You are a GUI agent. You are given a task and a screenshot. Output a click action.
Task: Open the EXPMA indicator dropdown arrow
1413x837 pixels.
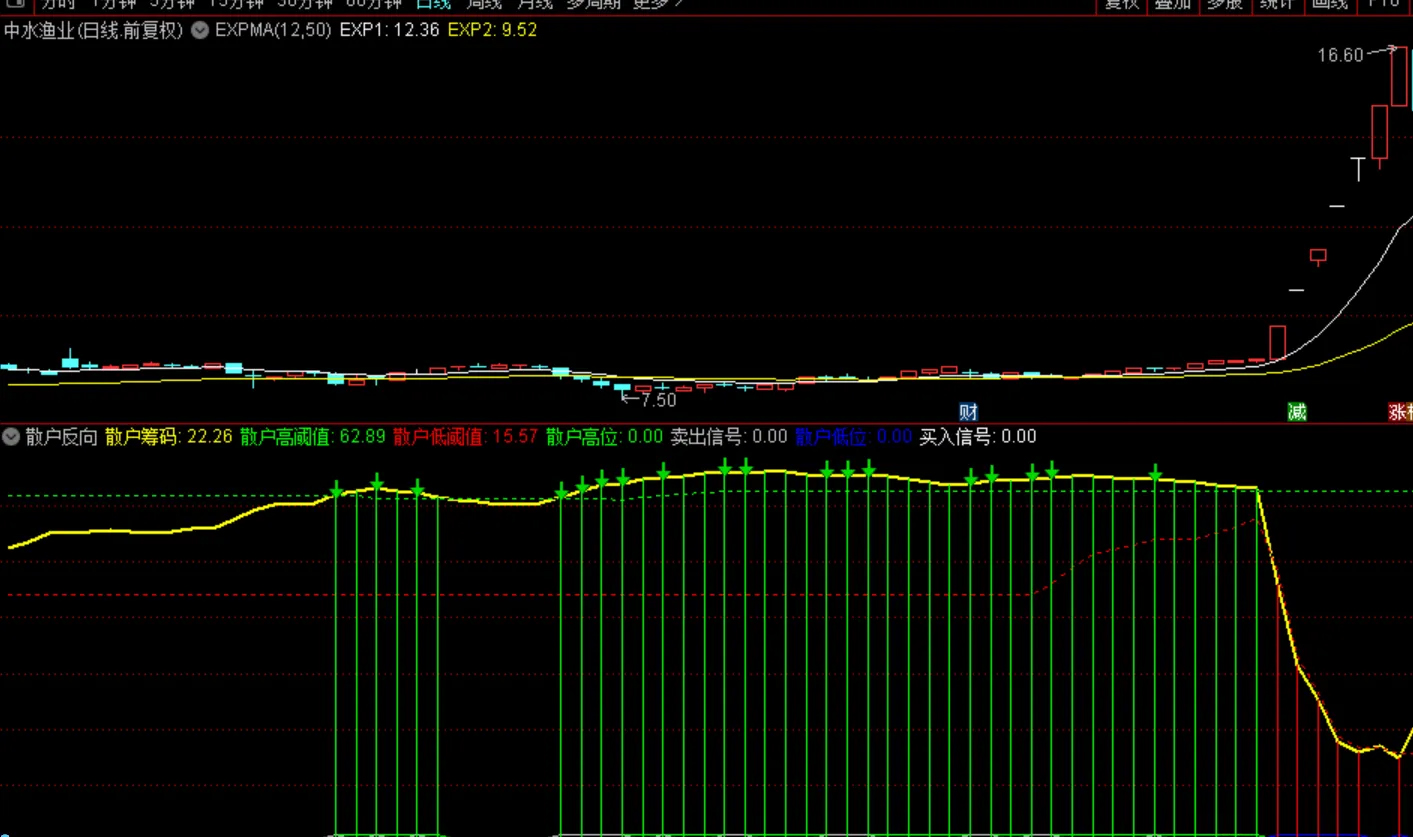pos(200,30)
